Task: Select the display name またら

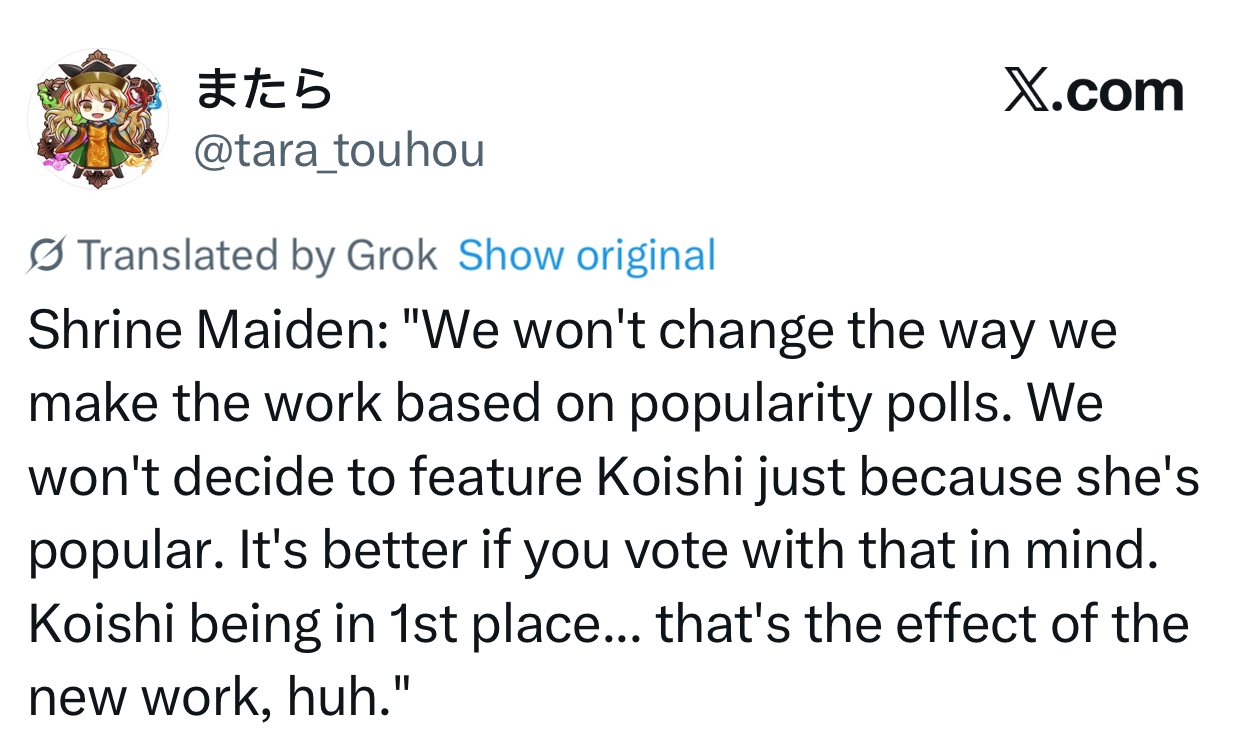Action: click(262, 92)
